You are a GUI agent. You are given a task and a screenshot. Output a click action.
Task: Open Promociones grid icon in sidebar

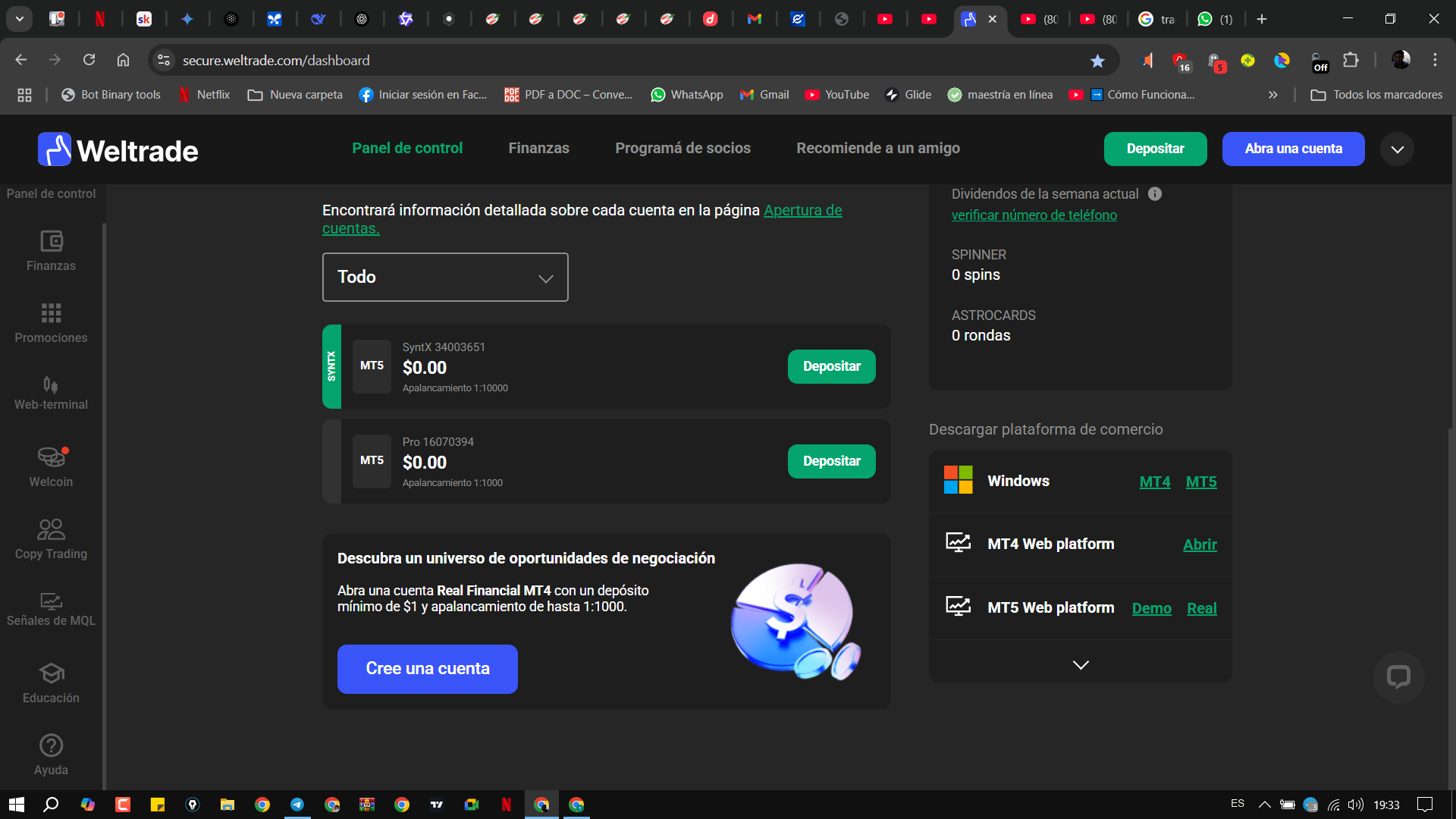[x=51, y=313]
